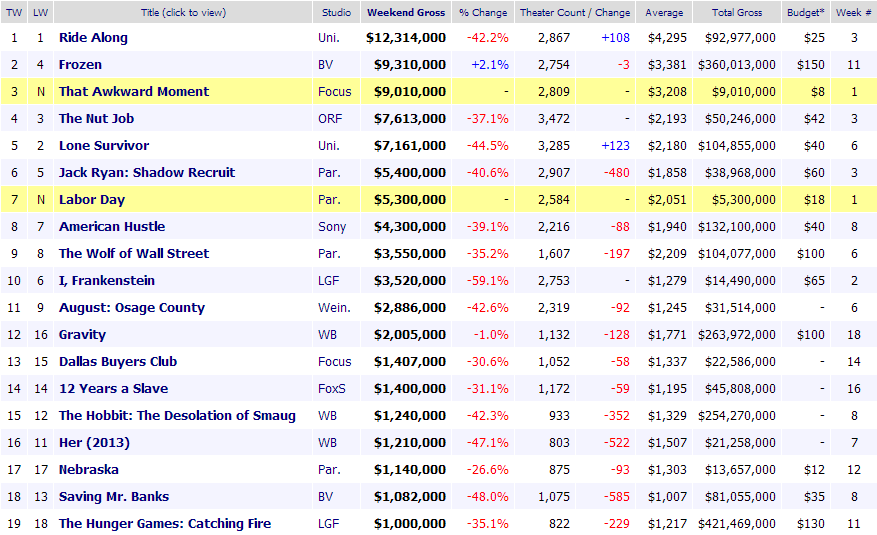
Task: Open August: Osage County link
Action: 131,307
